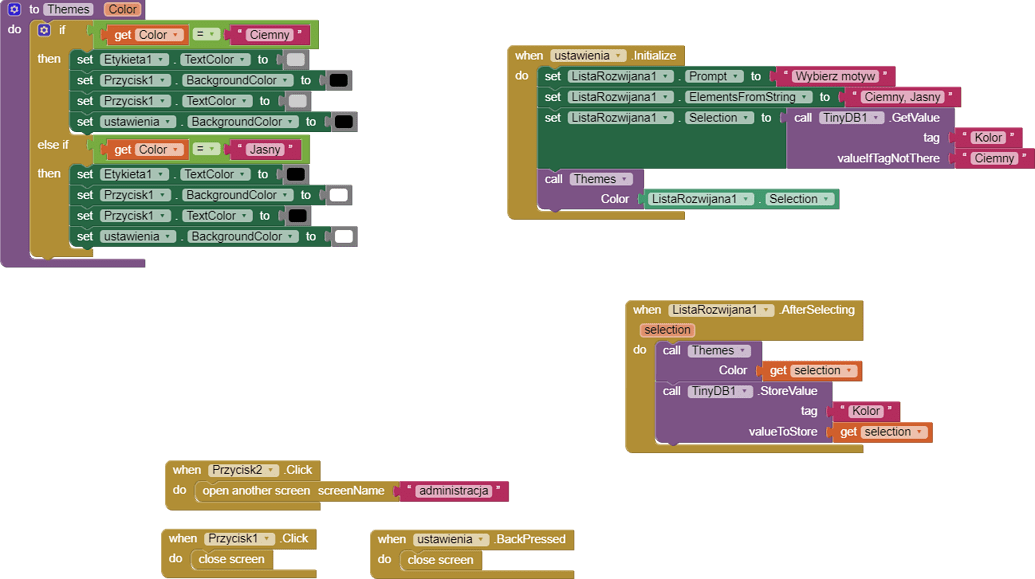Click light gray swatch for Etykieta1 TextColor
1035x579 pixels.
pyautogui.click(x=296, y=60)
